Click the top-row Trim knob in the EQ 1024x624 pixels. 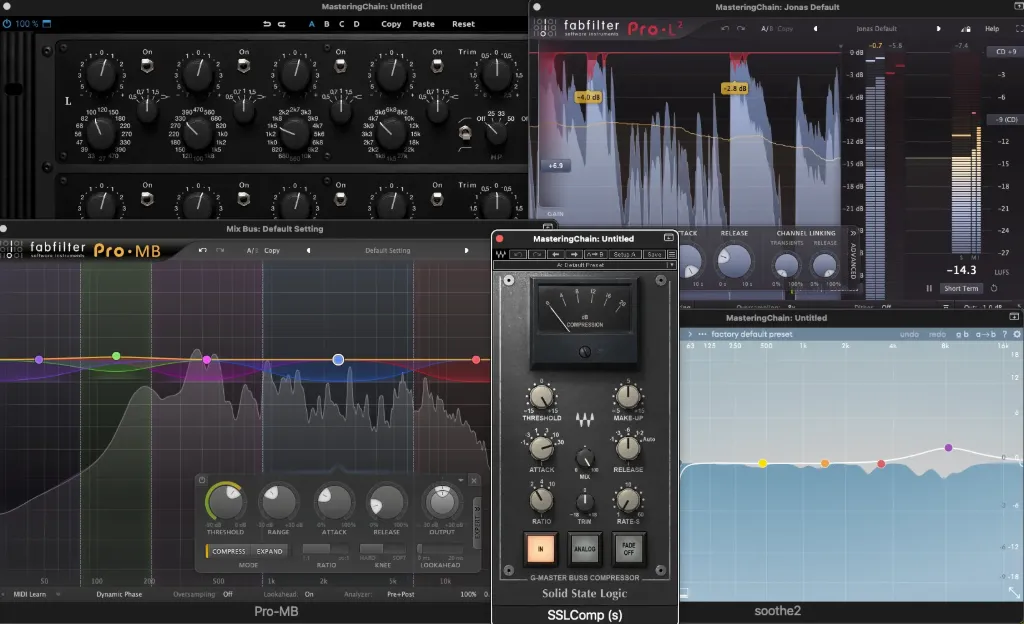click(x=496, y=74)
